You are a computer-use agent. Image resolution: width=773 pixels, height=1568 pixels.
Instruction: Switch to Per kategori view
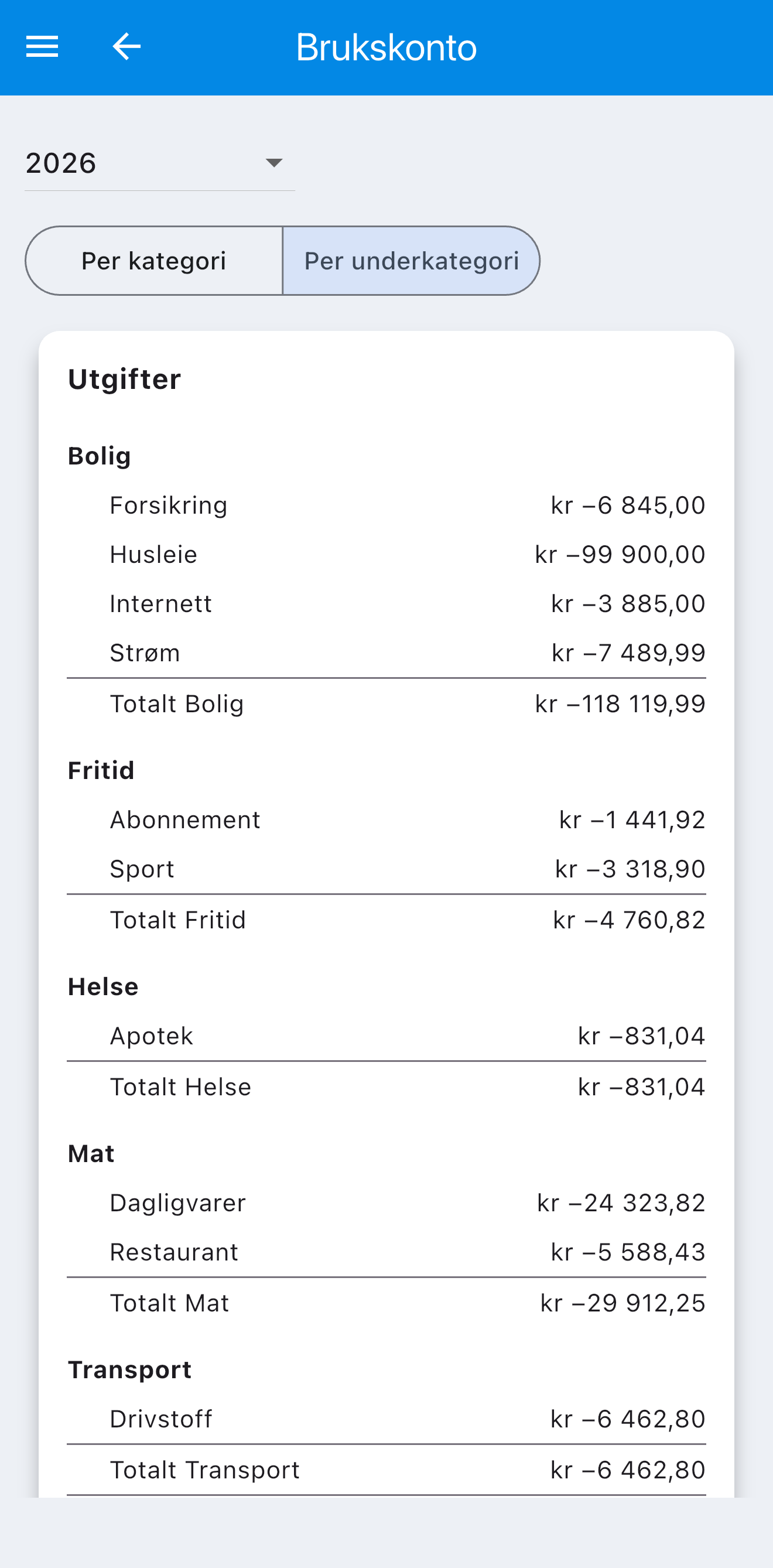pos(154,261)
